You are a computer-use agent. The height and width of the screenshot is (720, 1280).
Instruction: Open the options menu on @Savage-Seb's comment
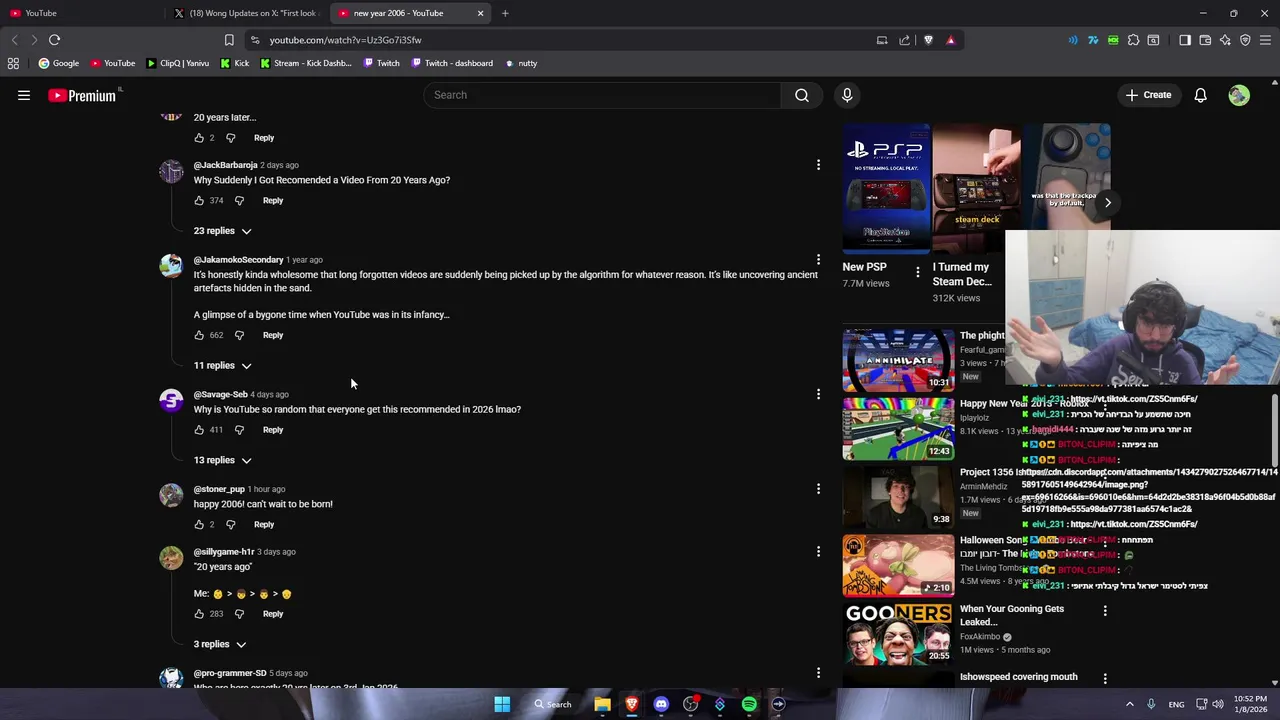[x=818, y=394]
